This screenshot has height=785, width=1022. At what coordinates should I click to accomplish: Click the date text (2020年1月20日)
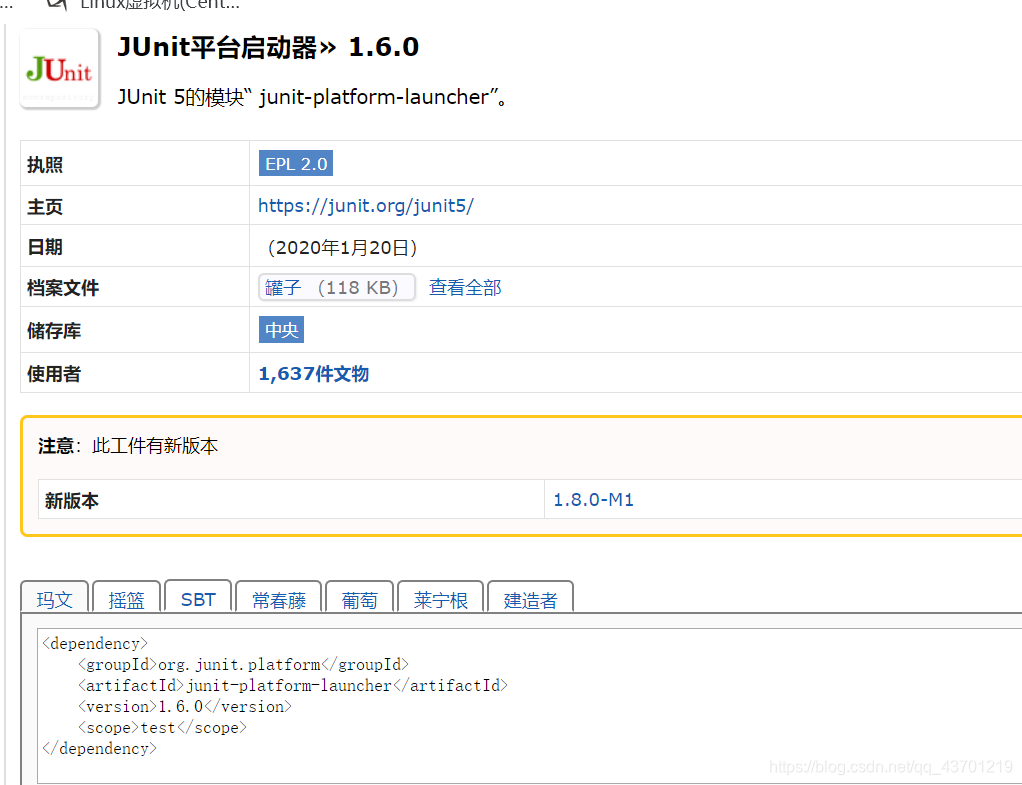[342, 248]
